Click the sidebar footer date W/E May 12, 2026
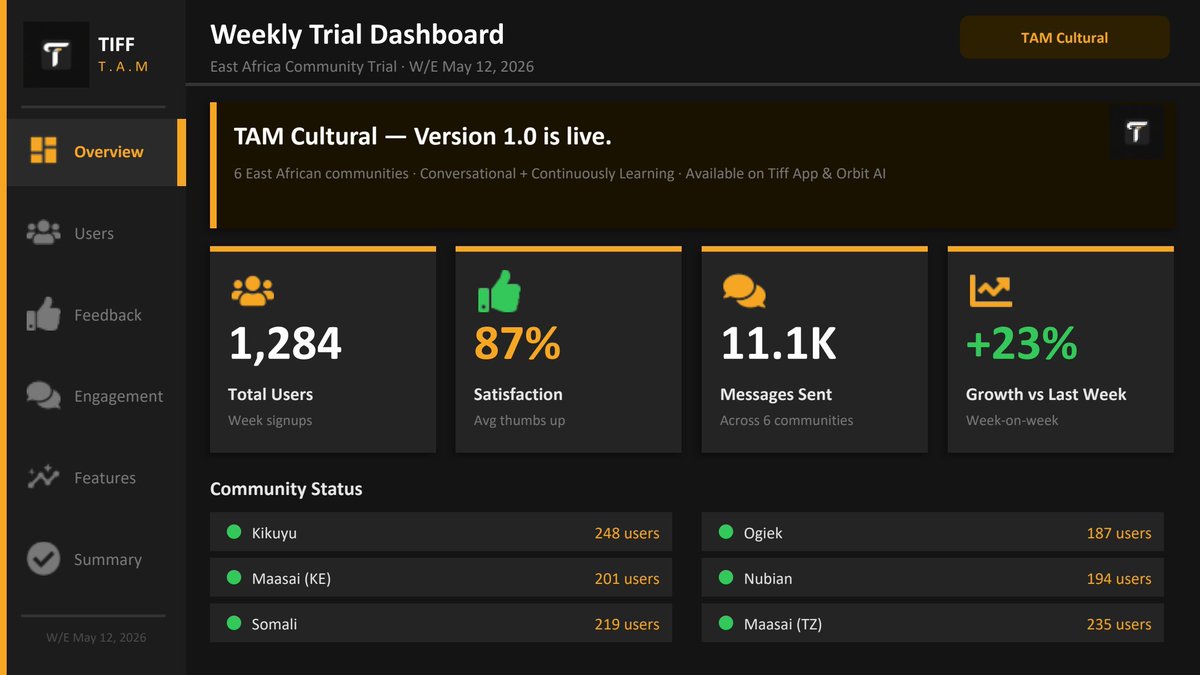Image resolution: width=1200 pixels, height=675 pixels. (x=96, y=637)
